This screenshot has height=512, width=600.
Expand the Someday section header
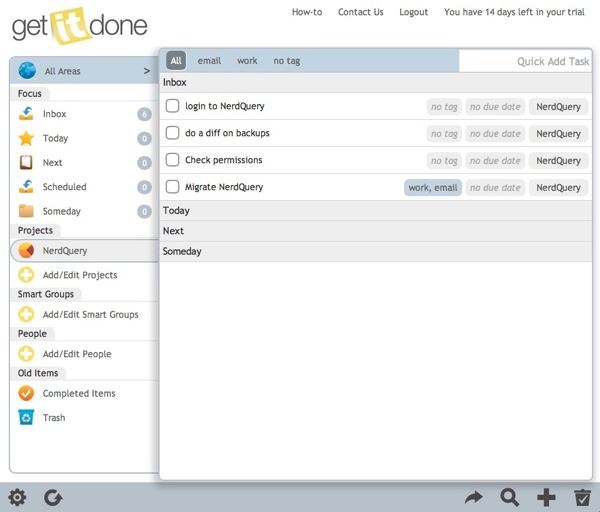(x=376, y=251)
